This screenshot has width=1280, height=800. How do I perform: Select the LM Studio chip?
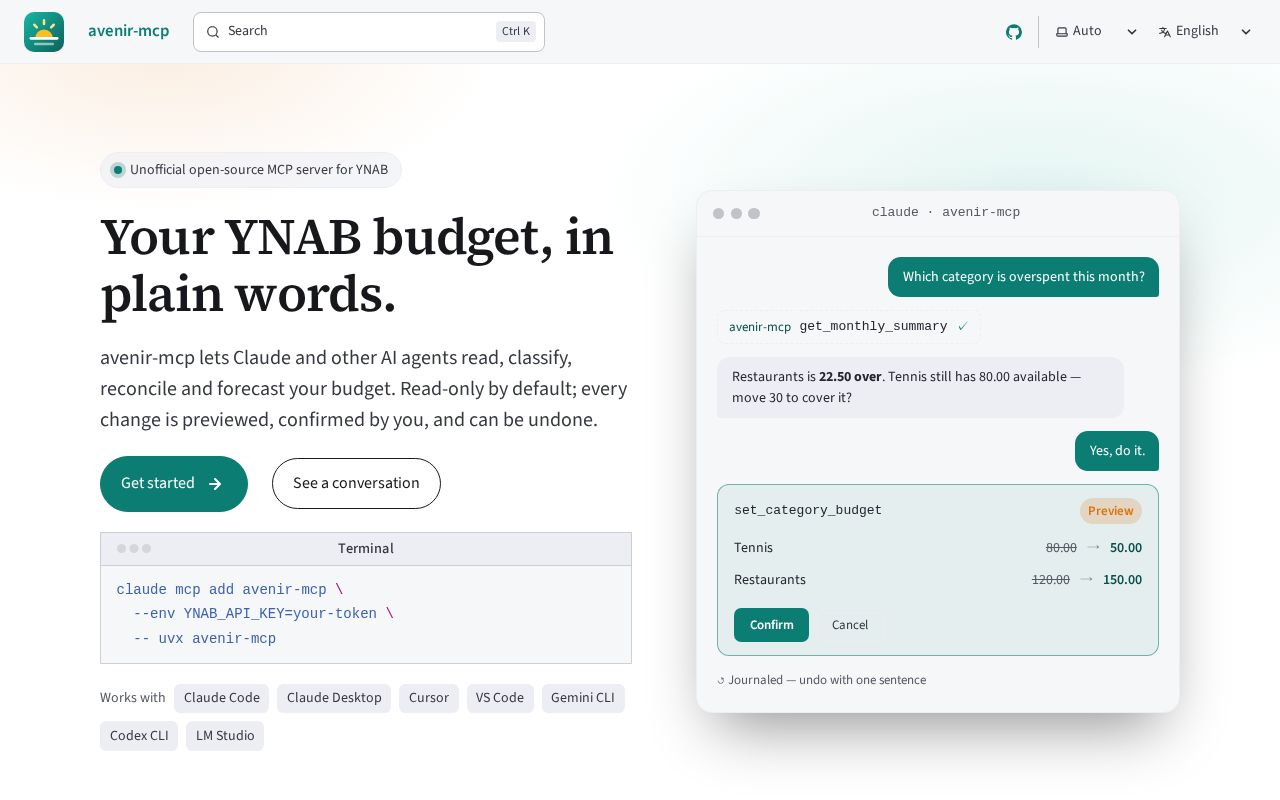225,736
